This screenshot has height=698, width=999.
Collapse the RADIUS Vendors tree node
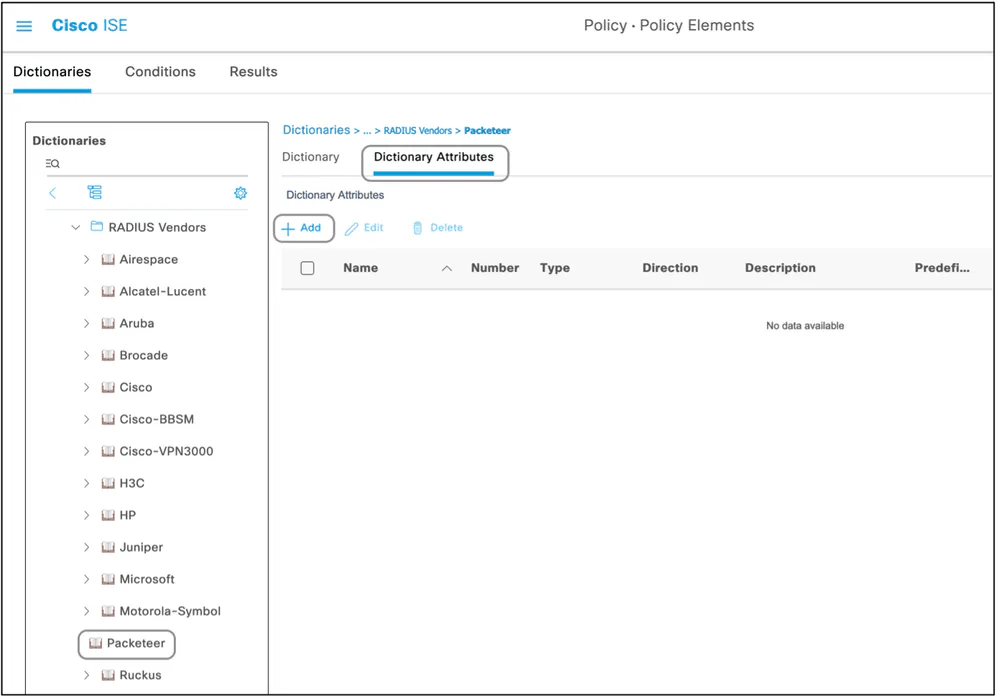tap(75, 227)
